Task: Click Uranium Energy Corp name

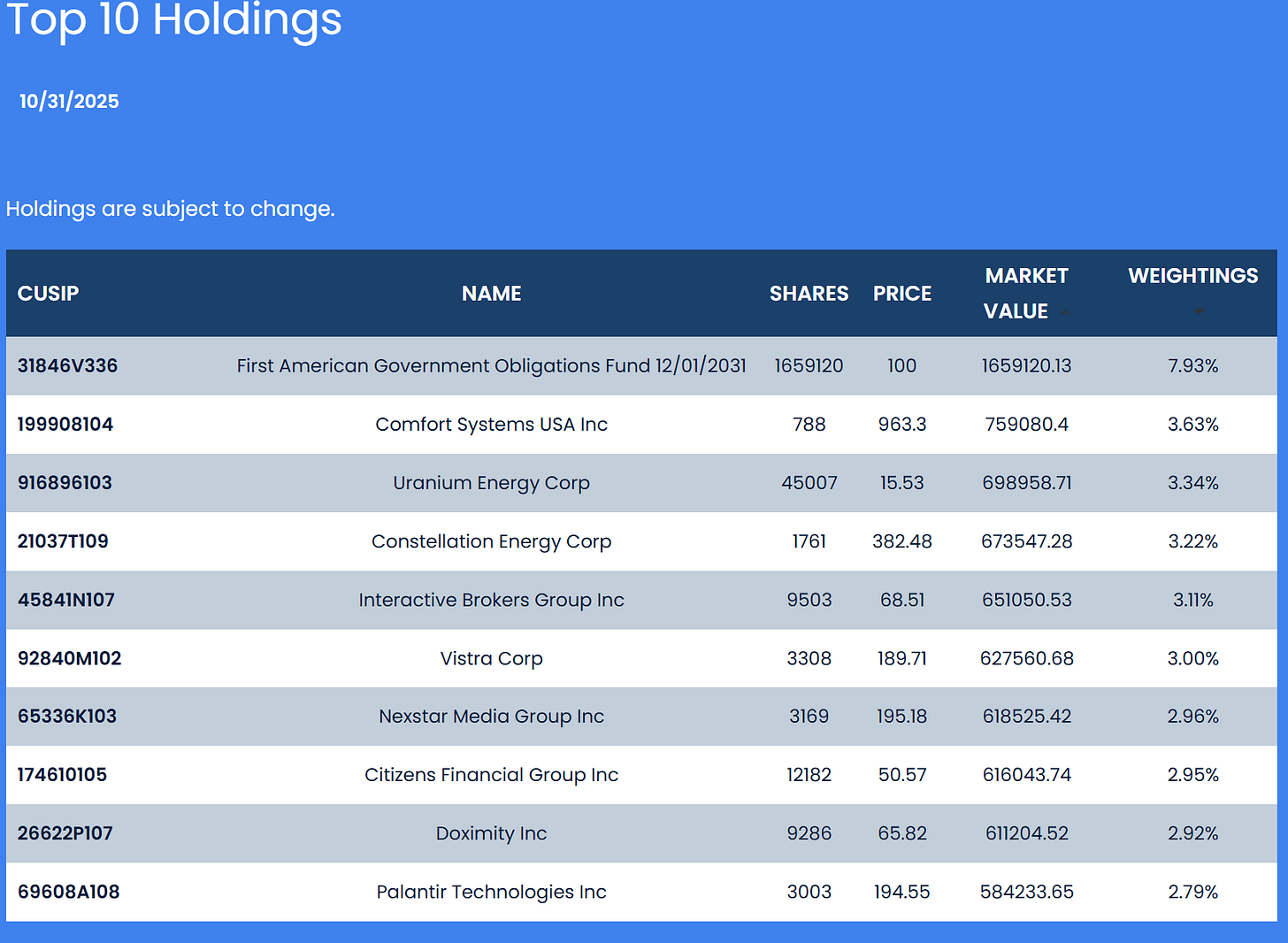Action: coord(492,483)
